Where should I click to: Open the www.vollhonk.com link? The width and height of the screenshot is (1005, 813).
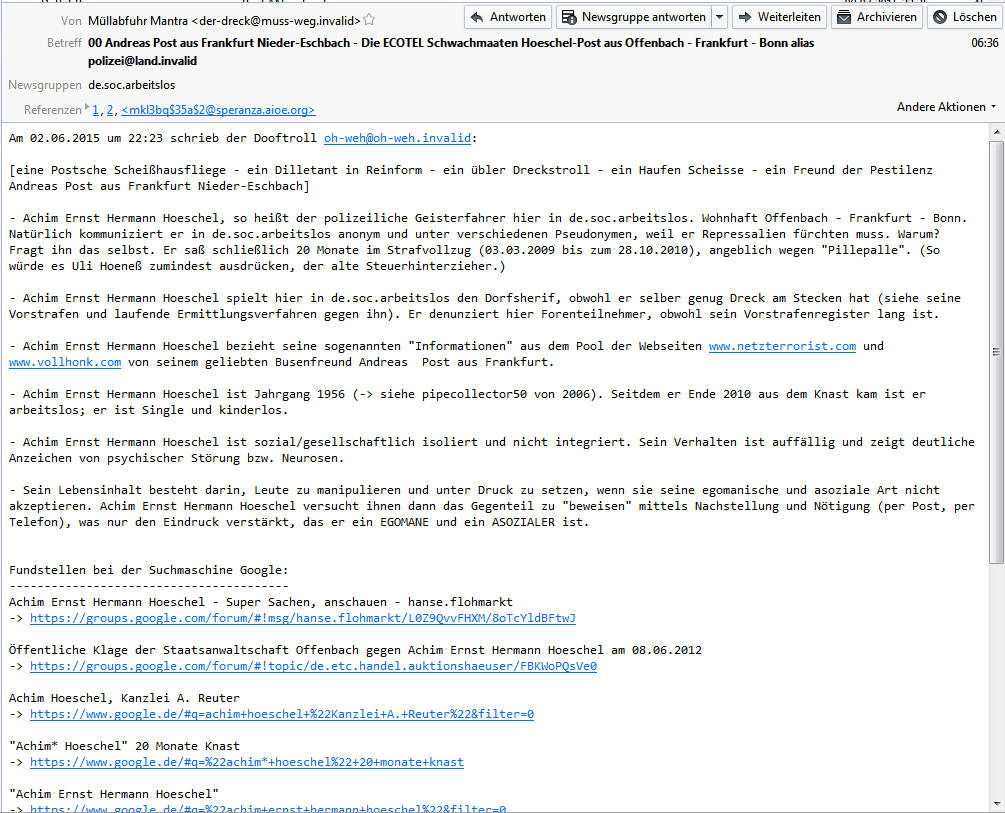(x=65, y=362)
